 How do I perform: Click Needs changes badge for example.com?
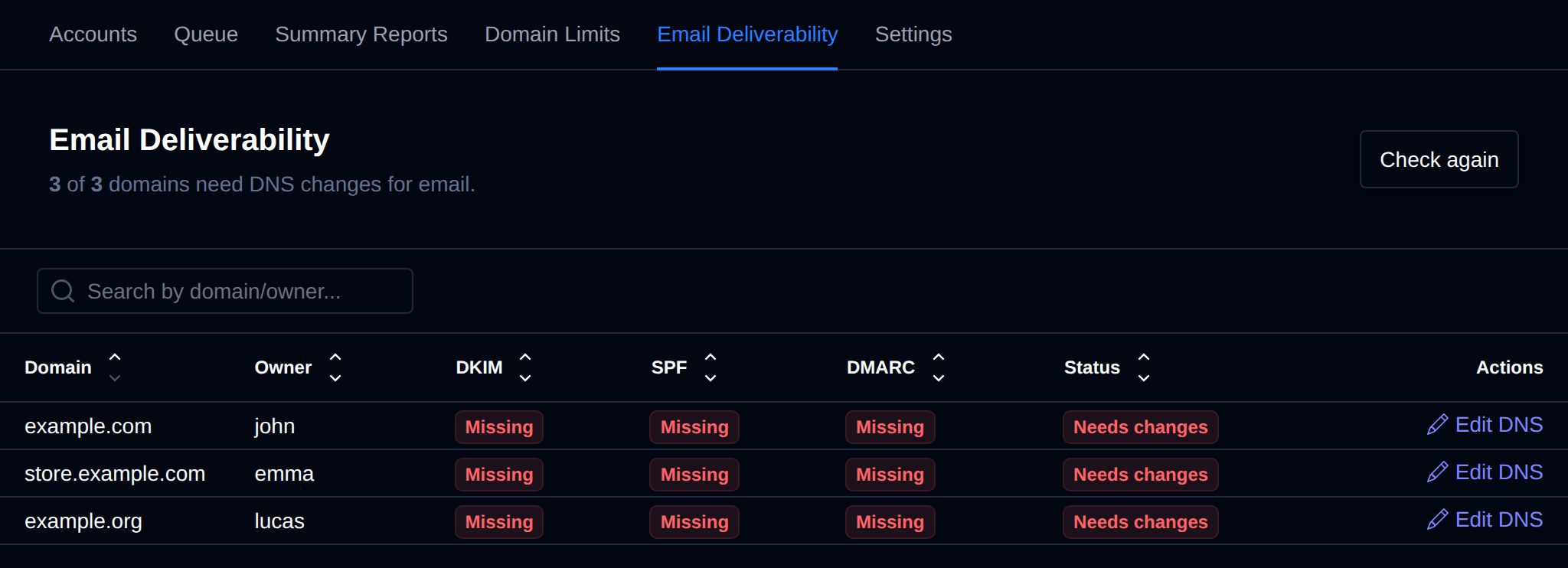(x=1140, y=427)
